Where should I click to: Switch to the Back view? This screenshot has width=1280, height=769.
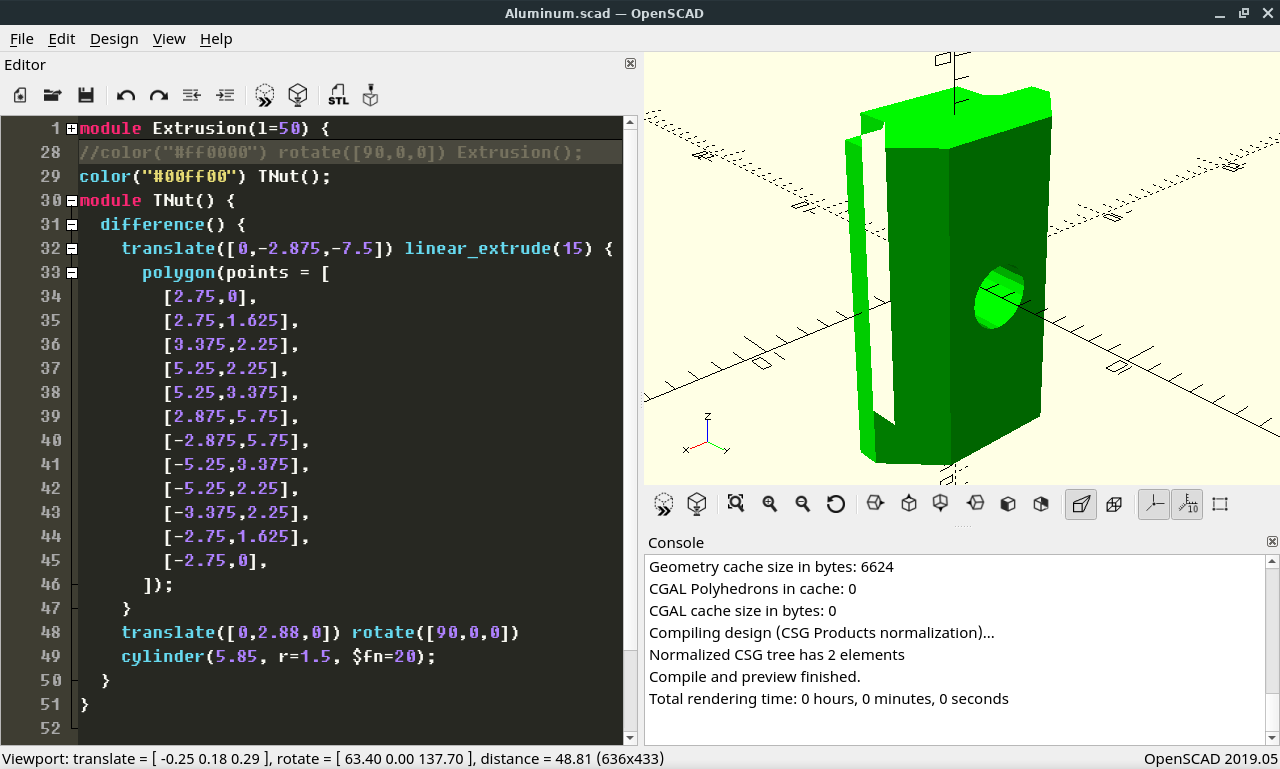(1041, 504)
